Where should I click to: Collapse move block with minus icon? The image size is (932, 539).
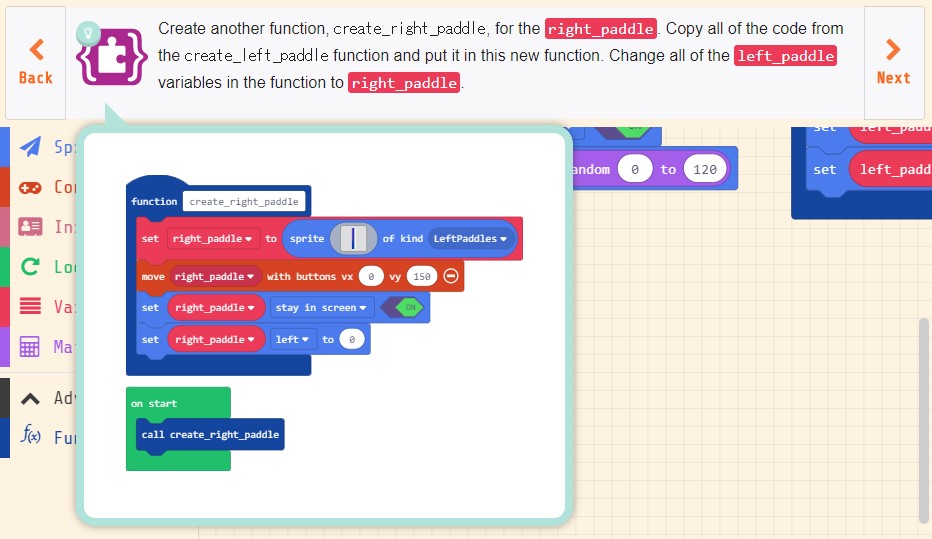pos(451,276)
